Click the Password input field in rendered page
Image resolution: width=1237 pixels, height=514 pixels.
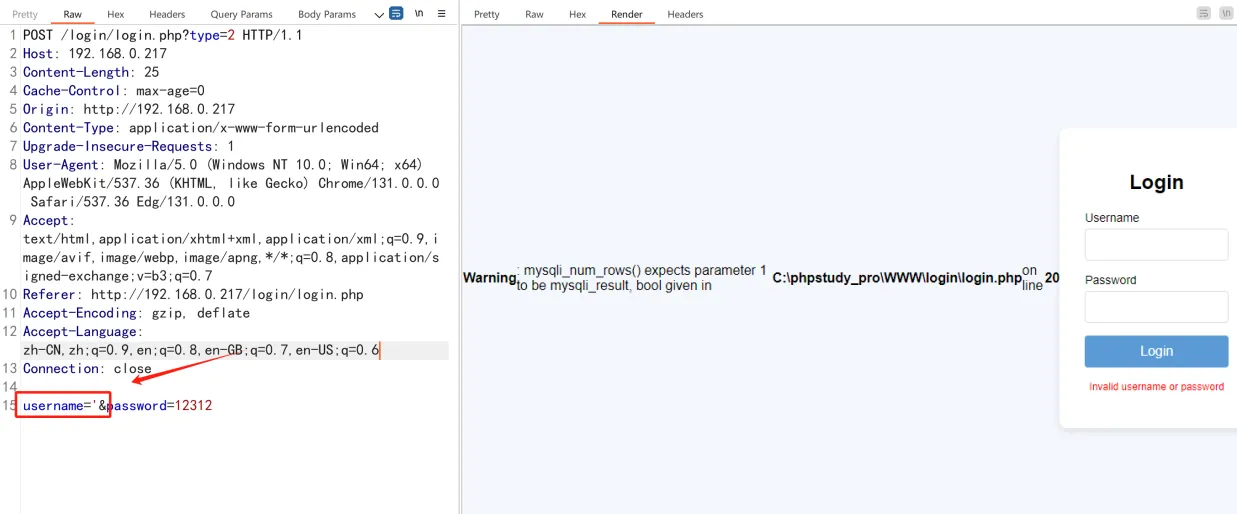coord(1156,307)
